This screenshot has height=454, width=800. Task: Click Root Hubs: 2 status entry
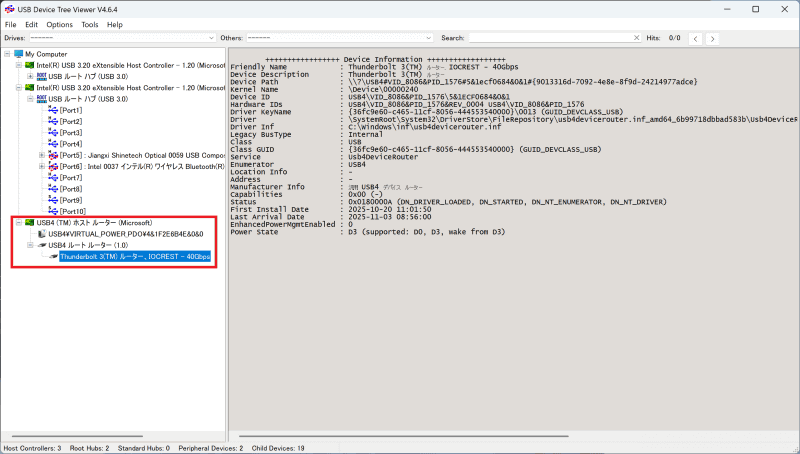coord(89,448)
